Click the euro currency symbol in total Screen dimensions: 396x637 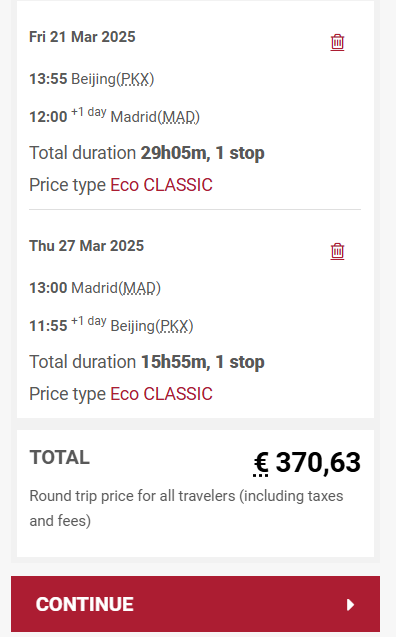click(x=261, y=463)
